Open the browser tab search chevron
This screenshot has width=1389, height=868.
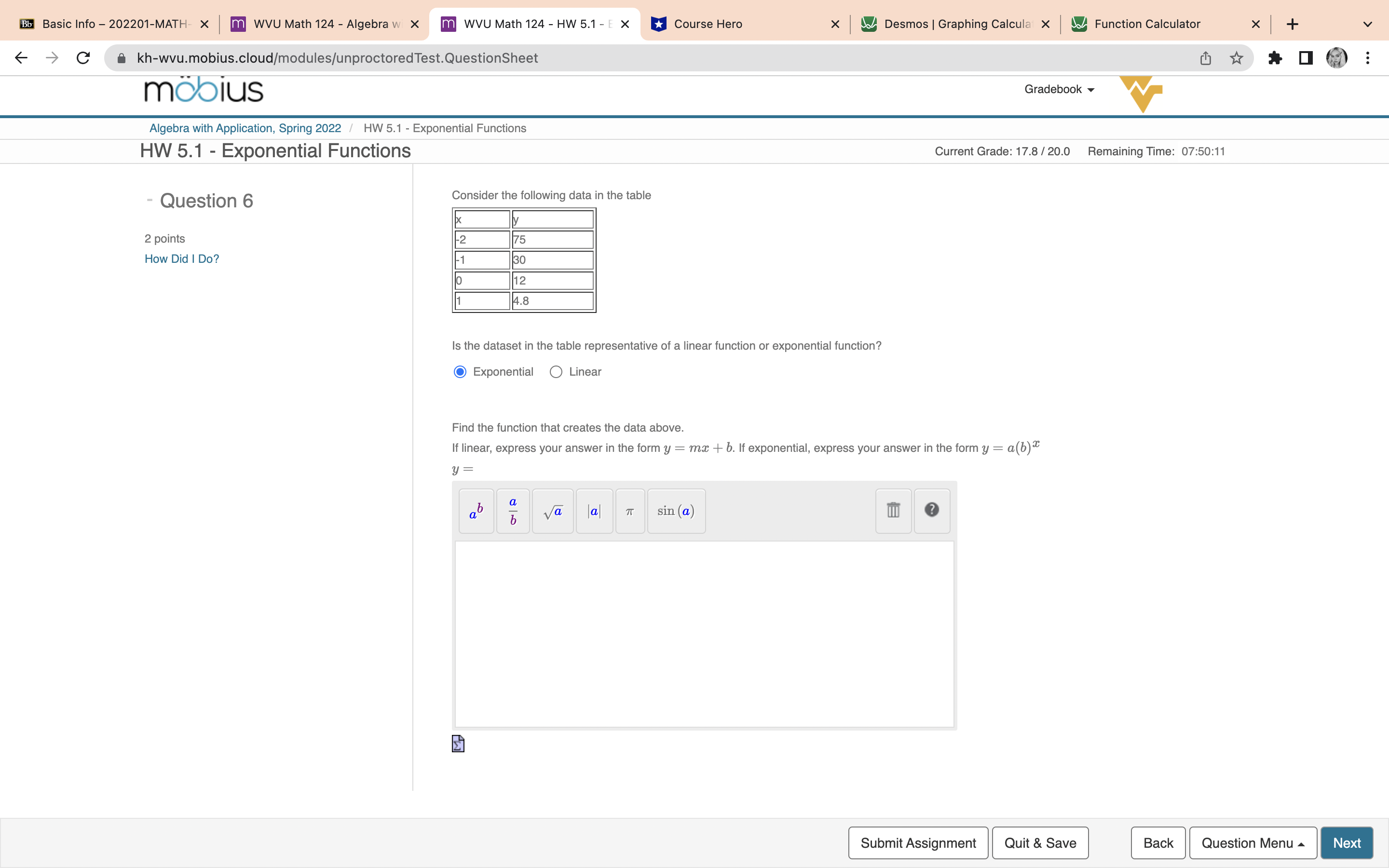[x=1368, y=24]
